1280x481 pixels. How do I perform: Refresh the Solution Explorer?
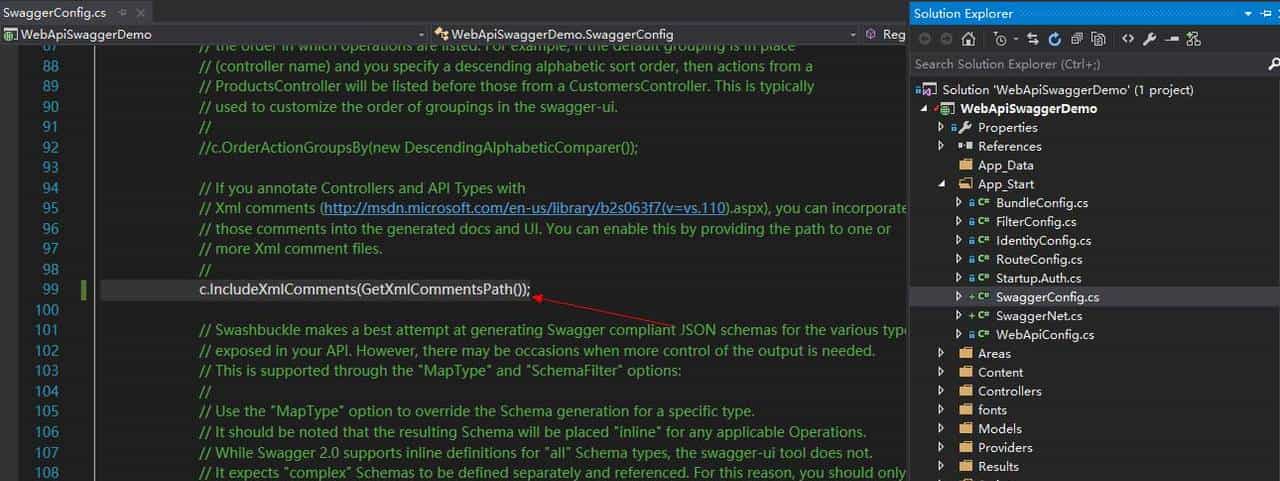tap(1054, 39)
